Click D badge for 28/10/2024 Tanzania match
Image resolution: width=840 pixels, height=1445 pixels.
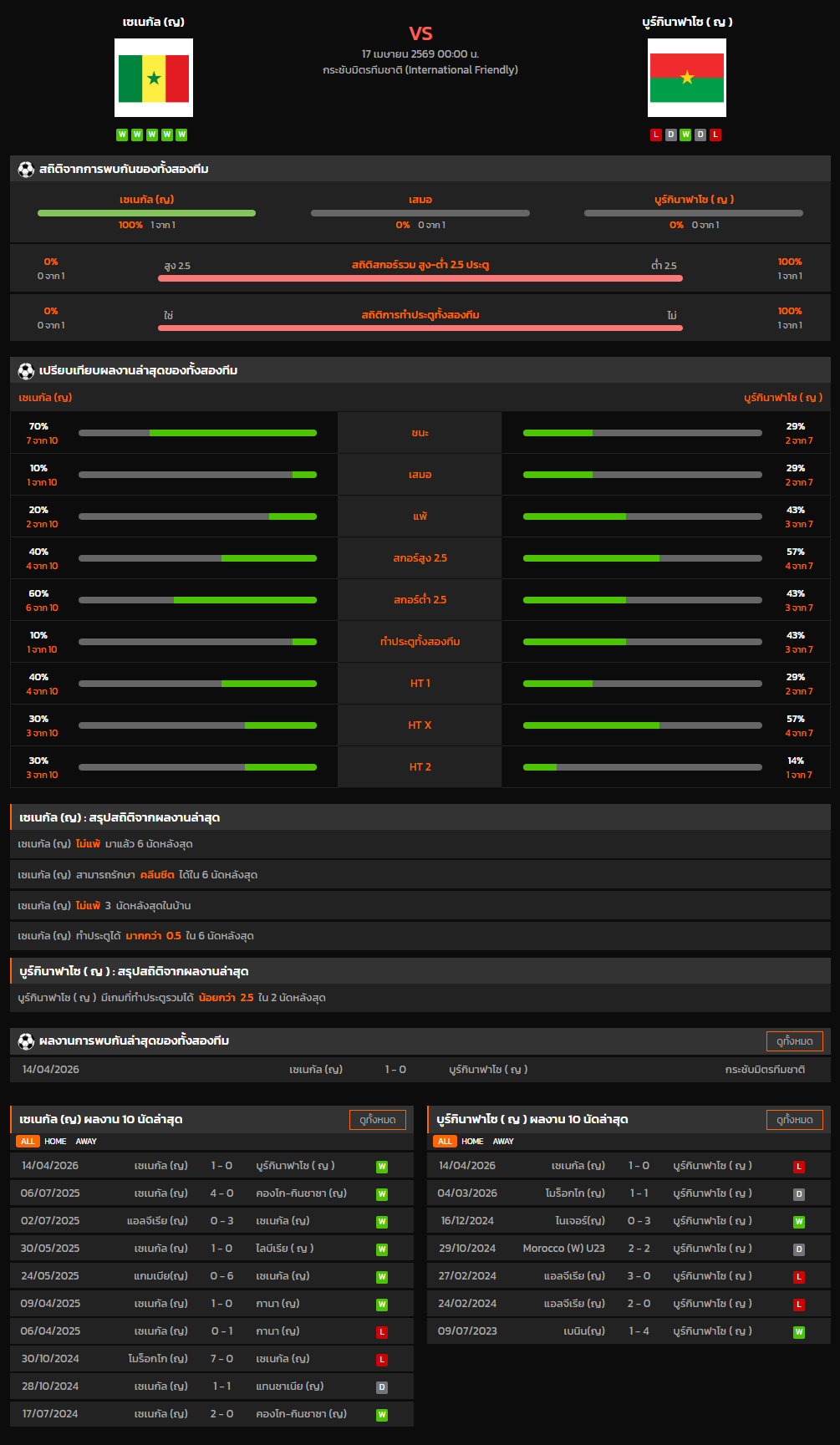[382, 1387]
